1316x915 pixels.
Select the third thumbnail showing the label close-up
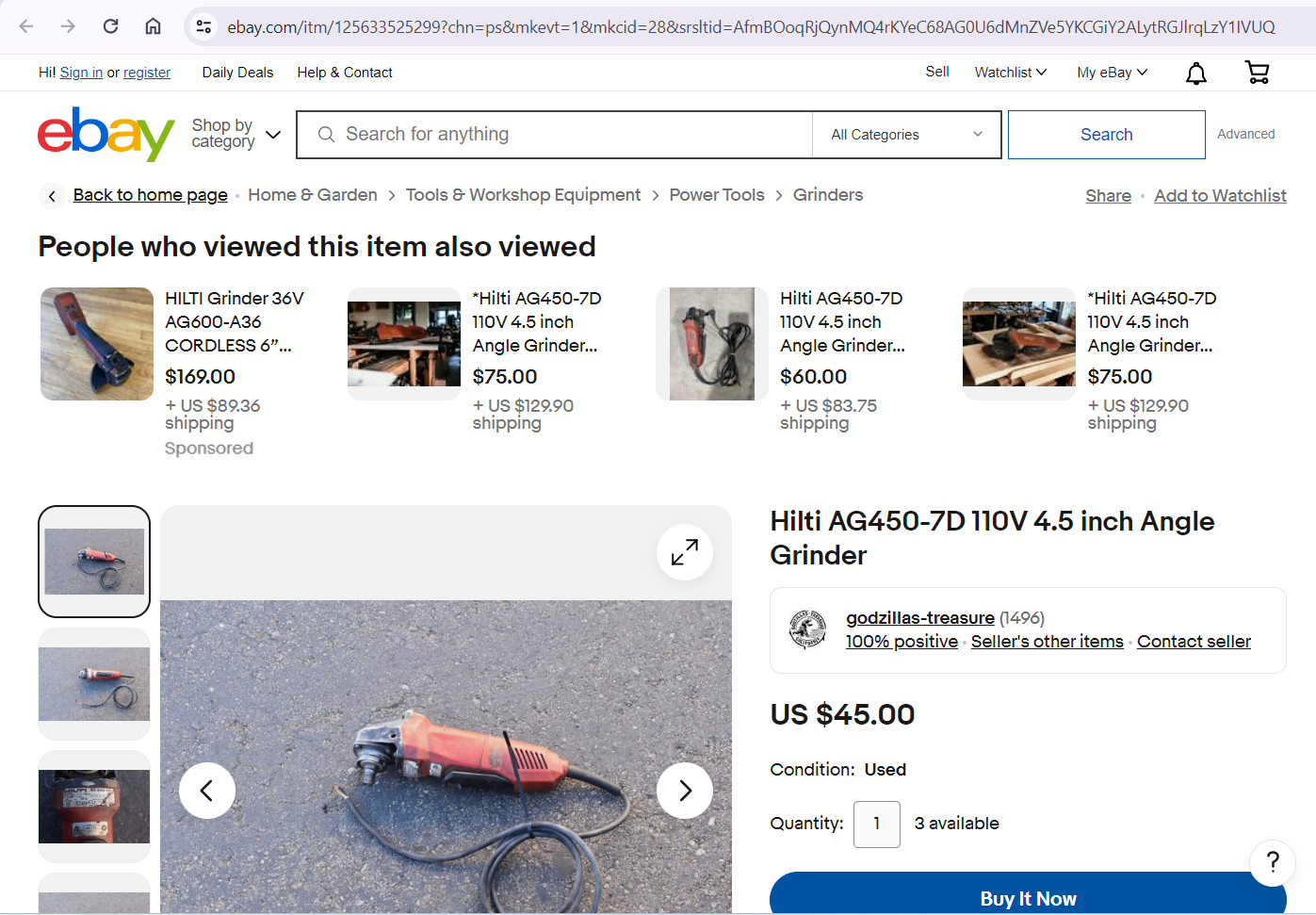[x=94, y=807]
